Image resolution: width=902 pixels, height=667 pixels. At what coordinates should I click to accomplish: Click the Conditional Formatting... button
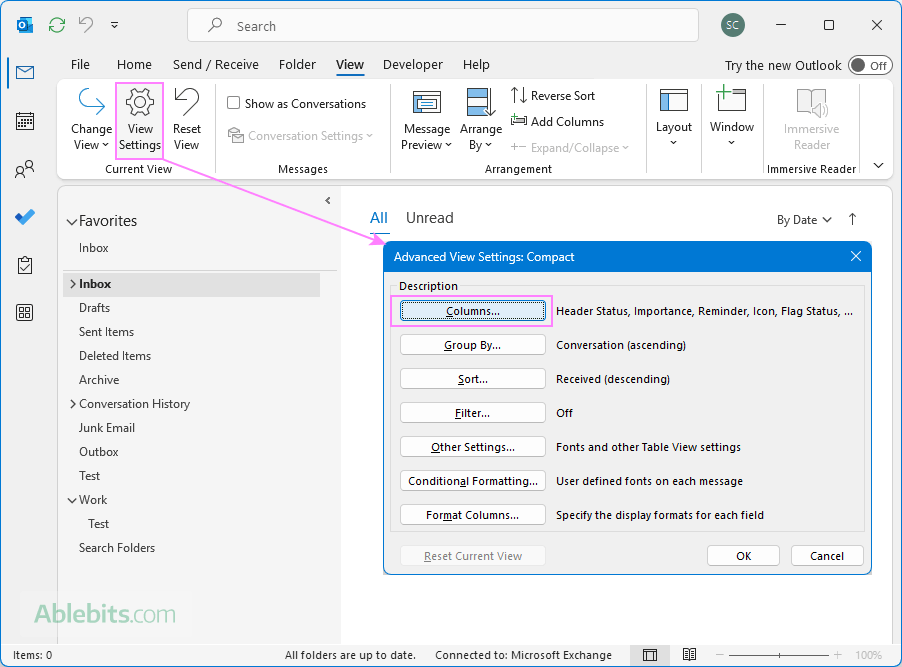[x=473, y=481]
